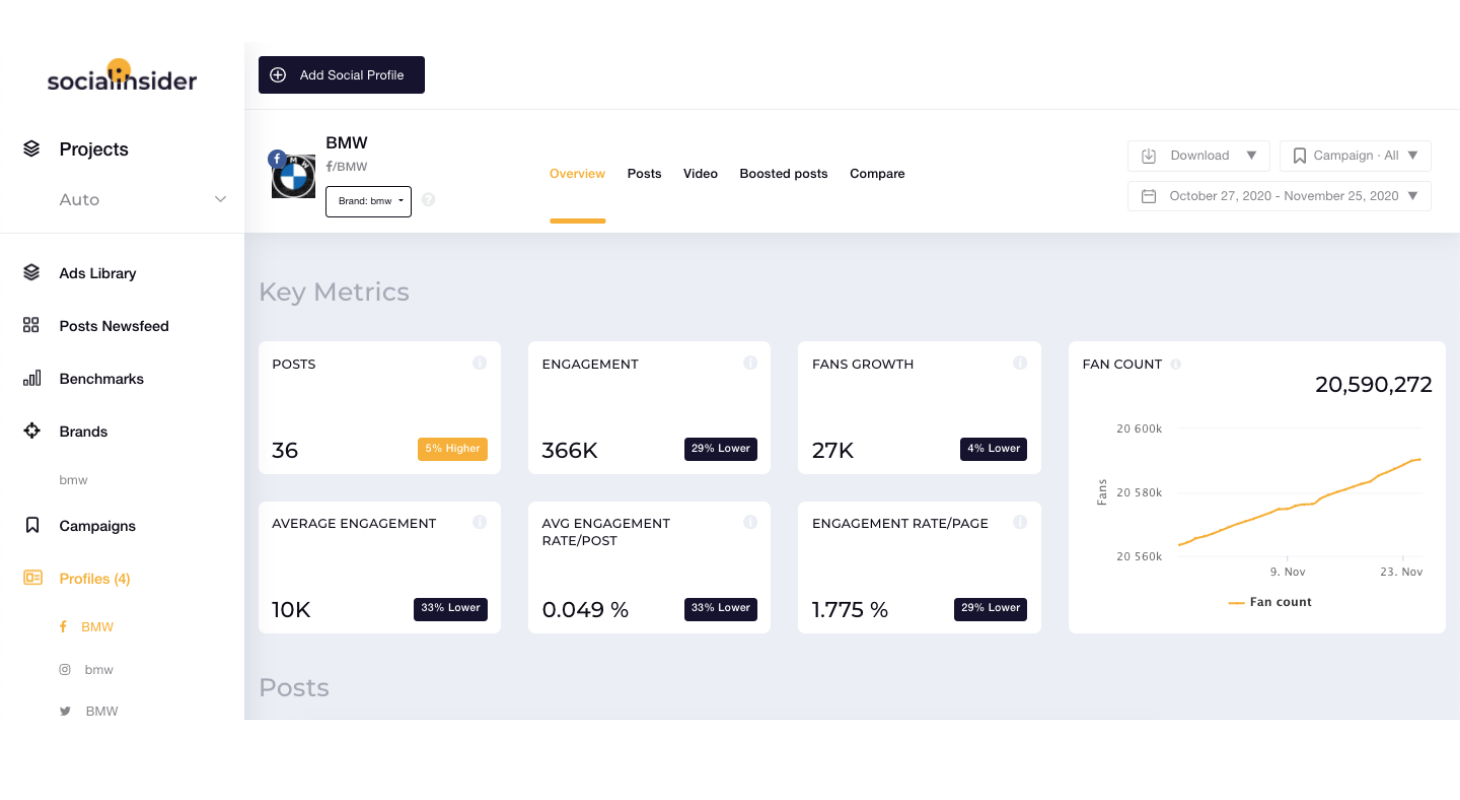Switch to the Video tab
The image size is (1460, 800).
[x=700, y=174]
